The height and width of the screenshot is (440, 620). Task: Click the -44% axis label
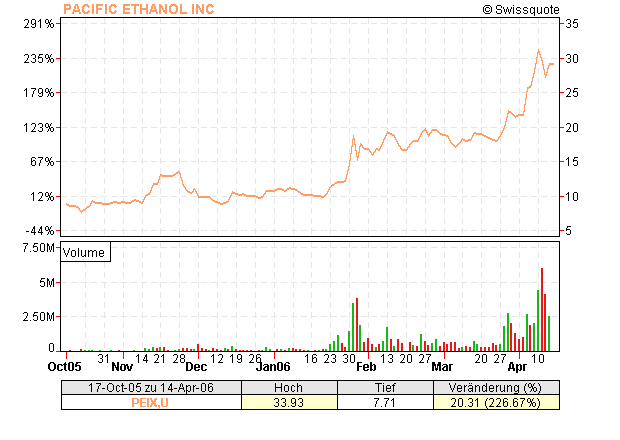(40, 230)
